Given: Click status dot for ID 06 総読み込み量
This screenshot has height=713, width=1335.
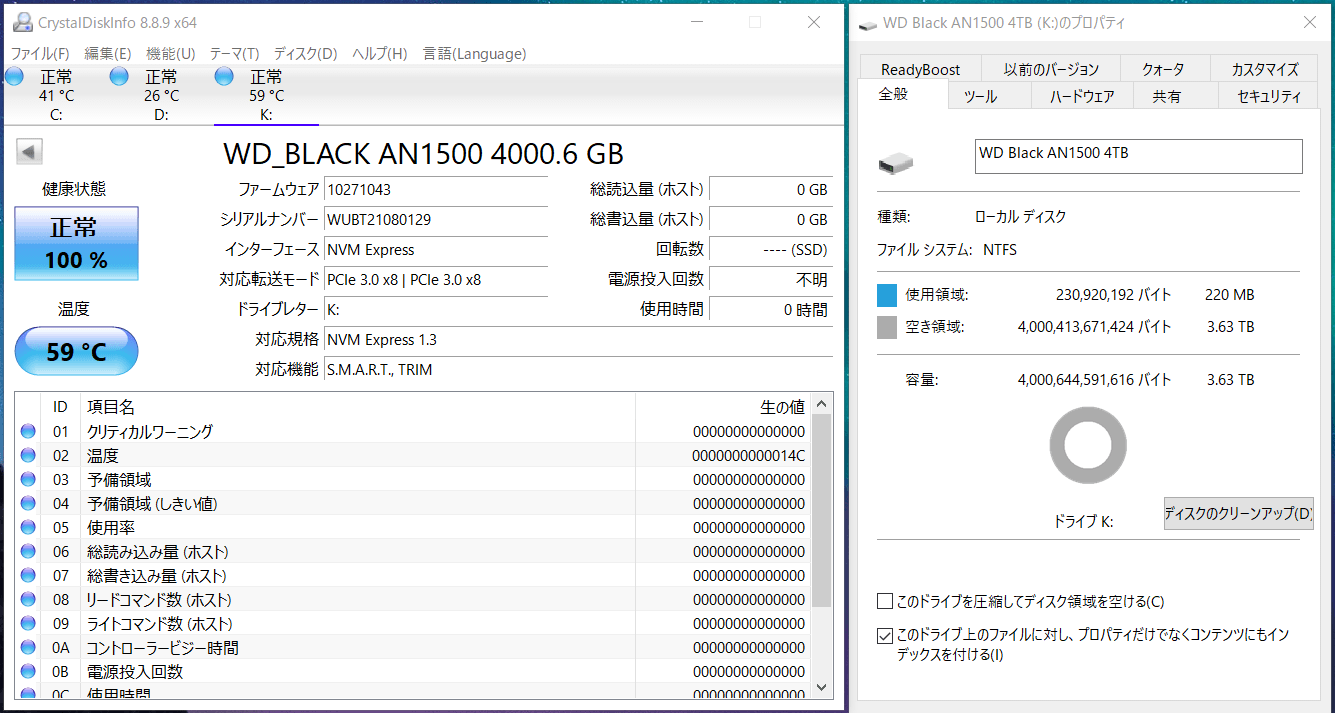Looking at the screenshot, I should 28,552.
